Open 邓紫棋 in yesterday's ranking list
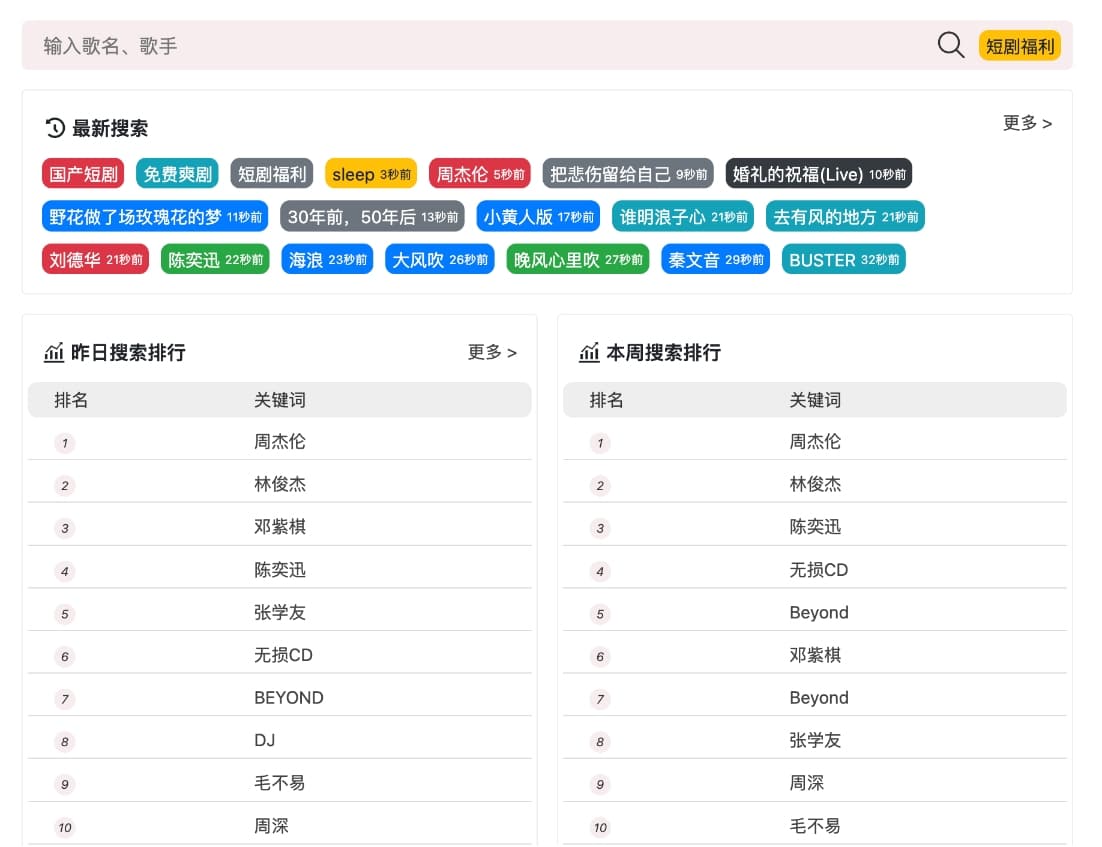The height and width of the screenshot is (847, 1102). pos(280,527)
